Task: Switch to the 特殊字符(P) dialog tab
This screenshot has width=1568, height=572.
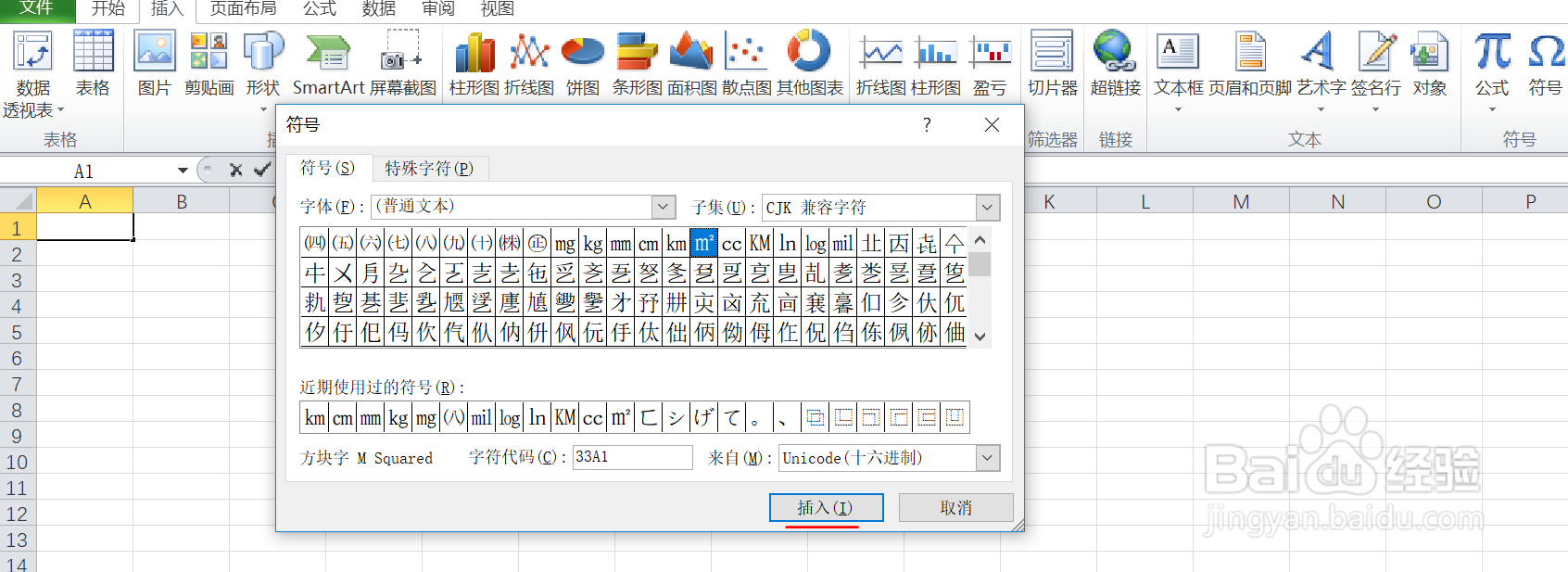Action: click(x=429, y=168)
